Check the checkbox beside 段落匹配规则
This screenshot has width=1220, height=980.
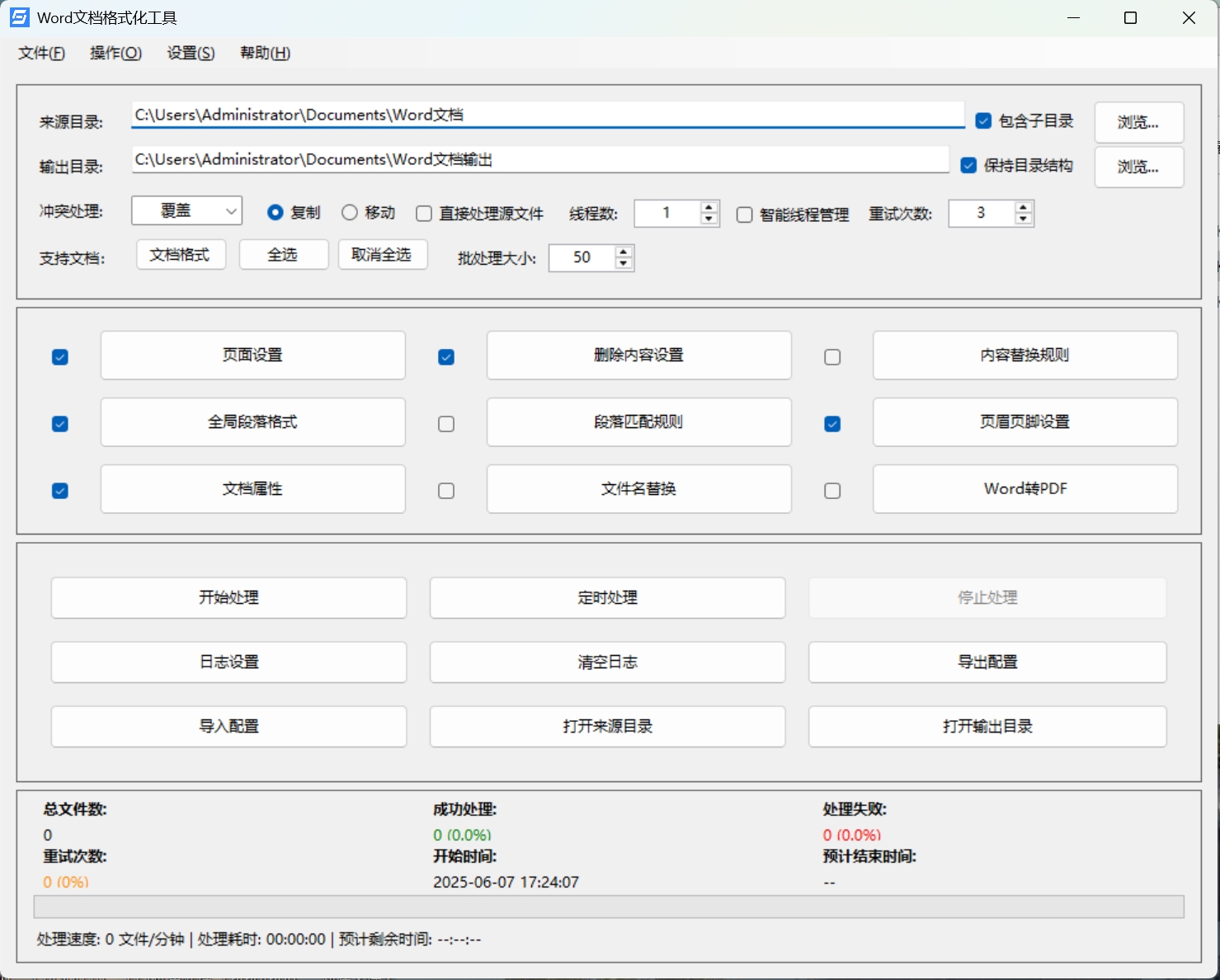(x=446, y=424)
